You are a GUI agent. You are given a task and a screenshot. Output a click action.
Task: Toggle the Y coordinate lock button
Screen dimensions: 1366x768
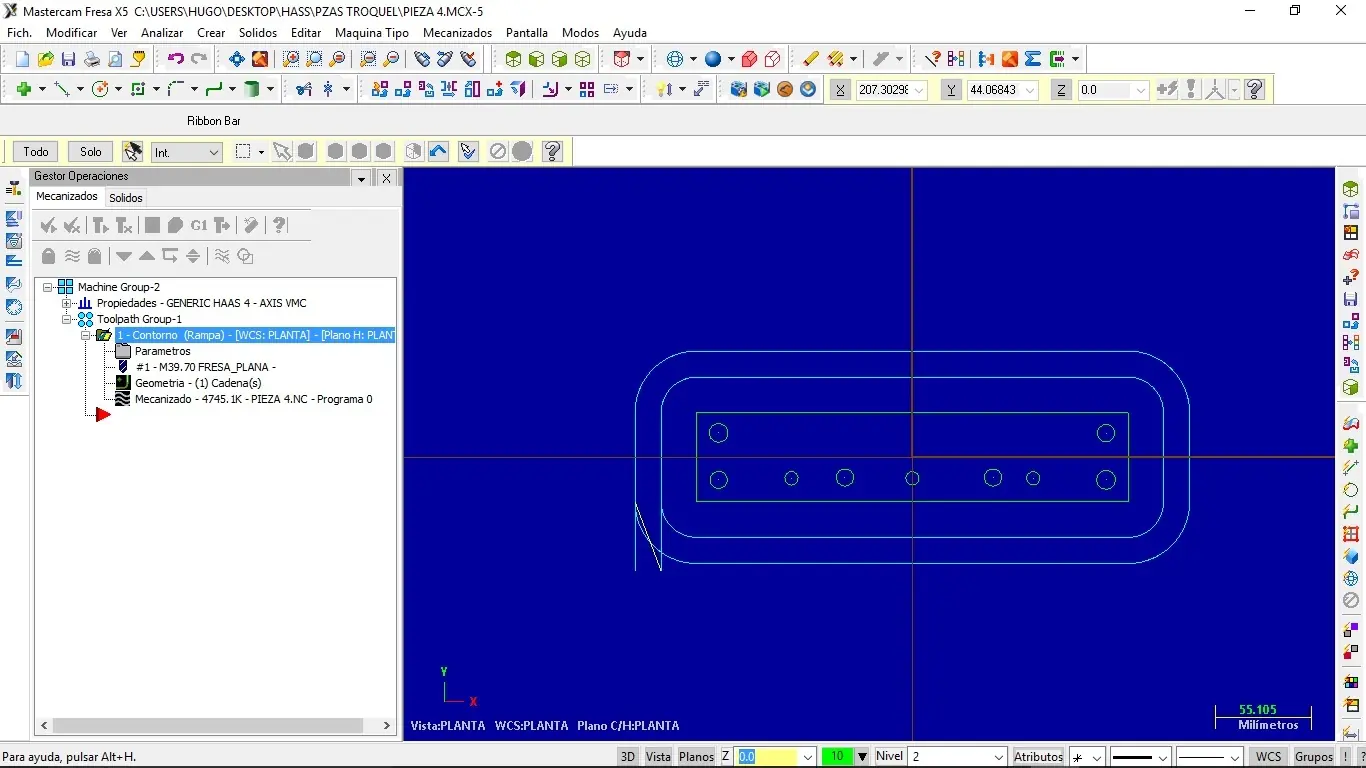(951, 90)
